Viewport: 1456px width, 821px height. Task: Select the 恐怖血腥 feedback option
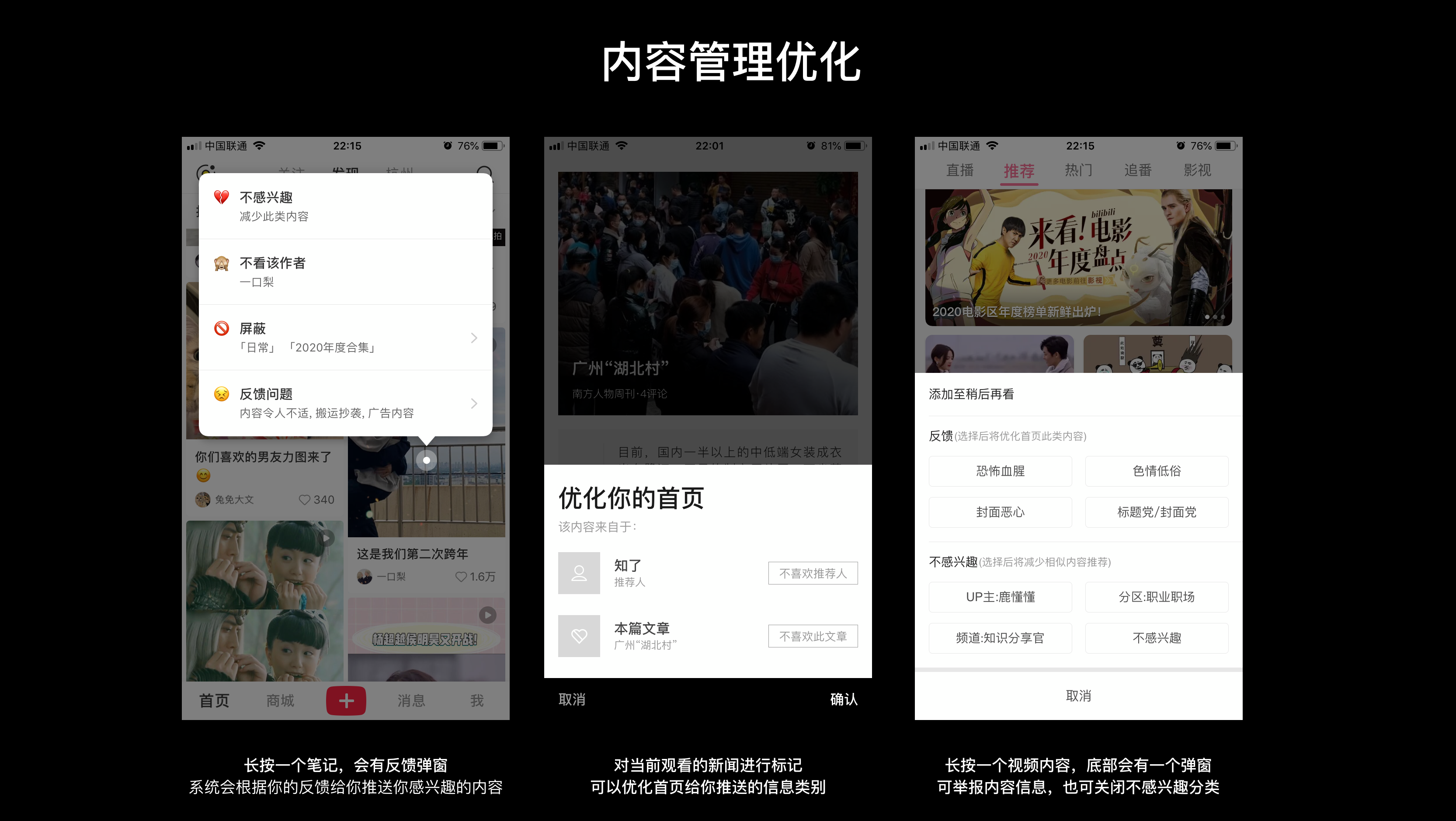tap(1000, 471)
